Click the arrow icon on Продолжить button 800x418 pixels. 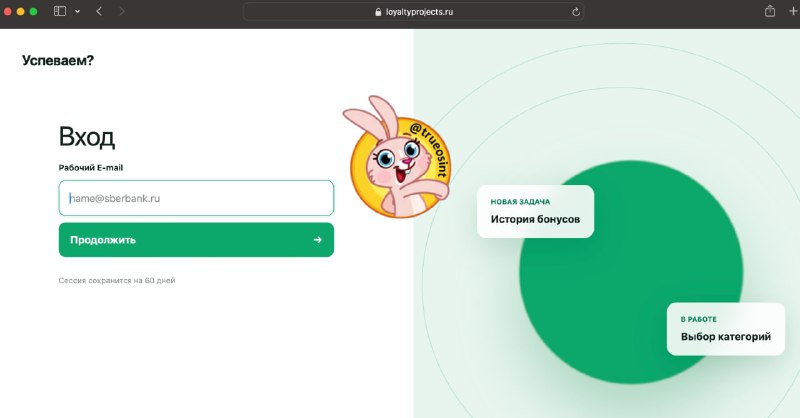317,240
